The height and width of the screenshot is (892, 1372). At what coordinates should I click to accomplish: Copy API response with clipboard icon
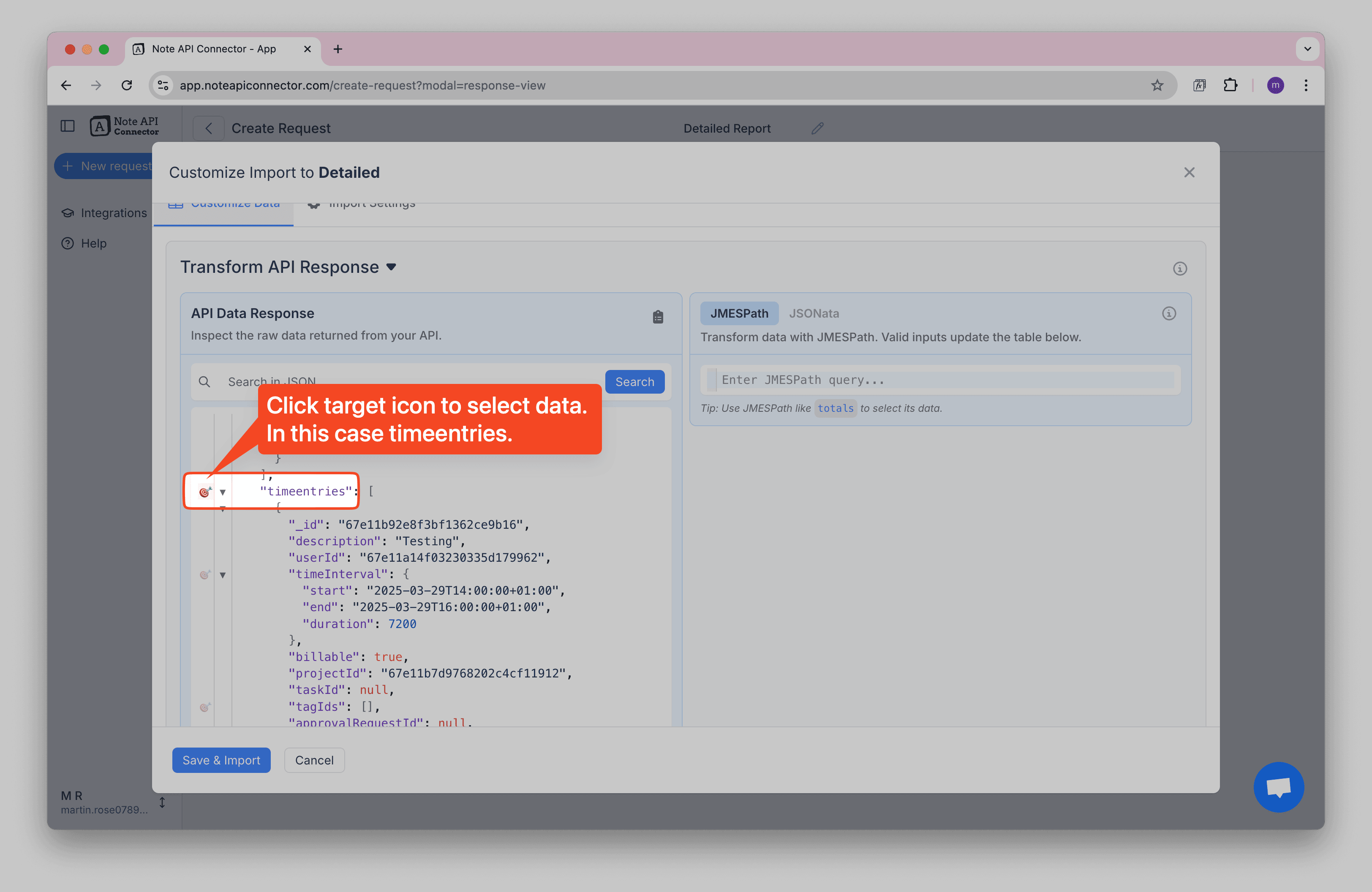pos(658,317)
